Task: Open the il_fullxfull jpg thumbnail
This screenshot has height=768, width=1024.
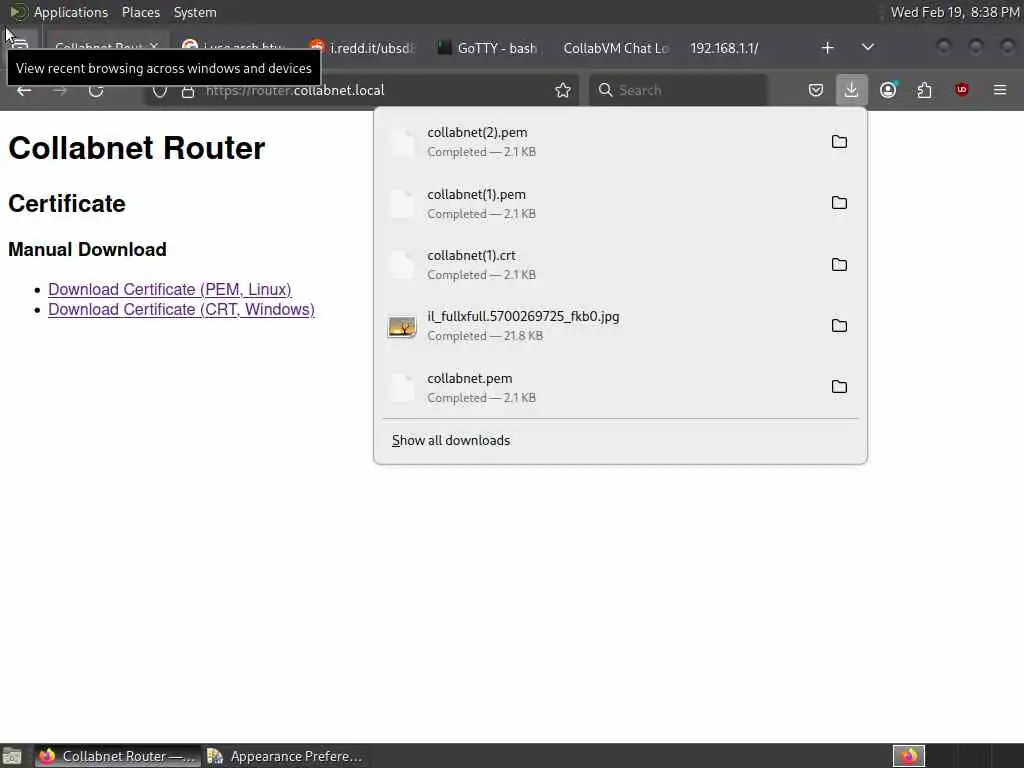Action: point(402,327)
